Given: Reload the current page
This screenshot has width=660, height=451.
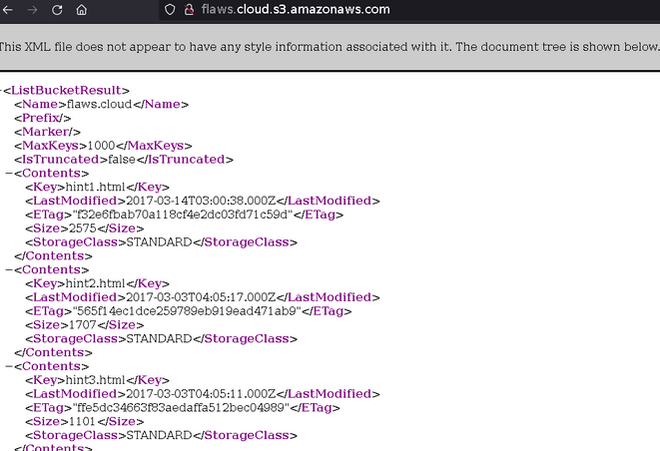Looking at the screenshot, I should pyautogui.click(x=57, y=10).
